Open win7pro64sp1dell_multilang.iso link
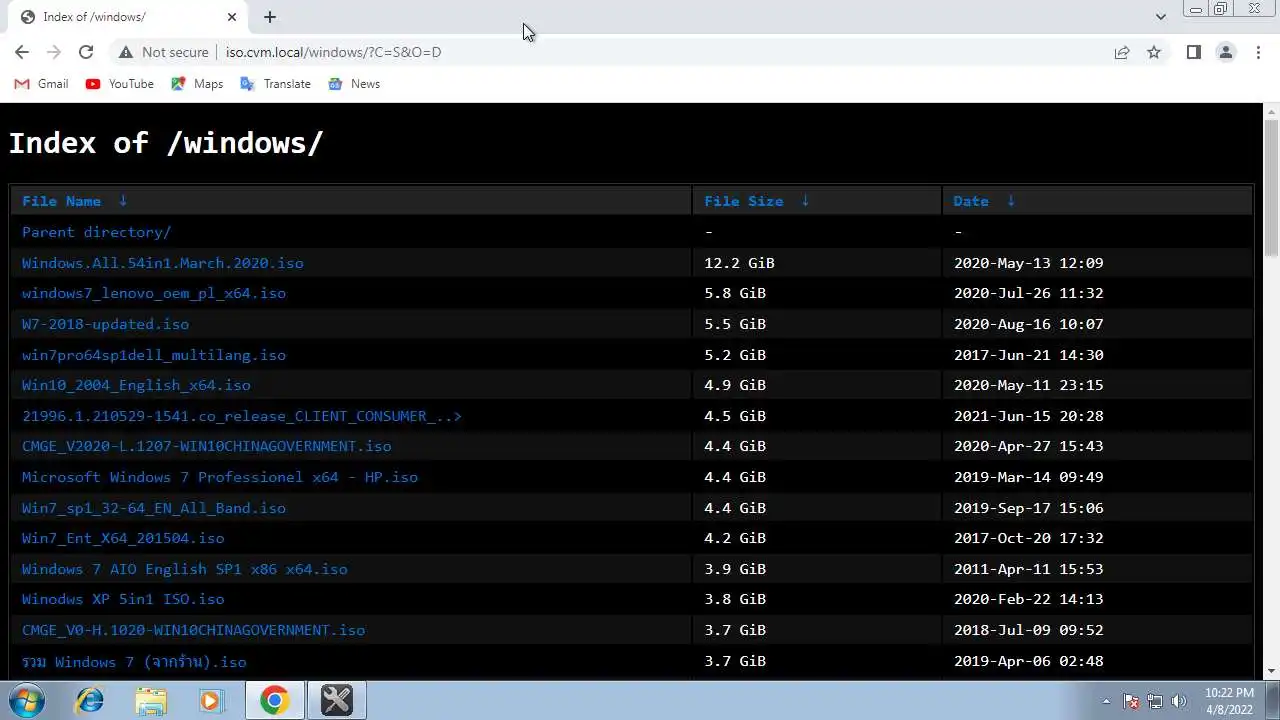This screenshot has height=720, width=1280. 154,355
